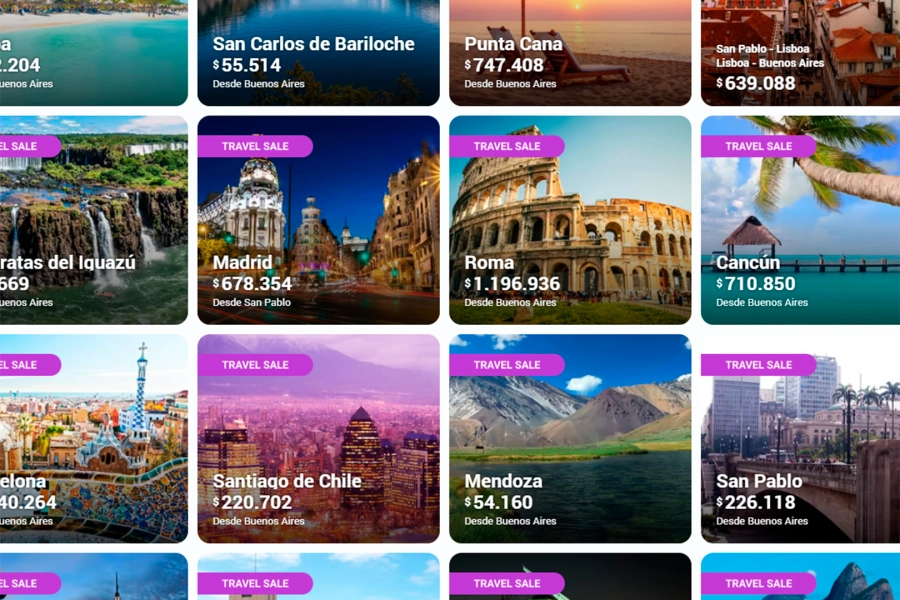The height and width of the screenshot is (600, 900).
Task: Open the Santiago de Chile offer
Action: click(x=319, y=439)
